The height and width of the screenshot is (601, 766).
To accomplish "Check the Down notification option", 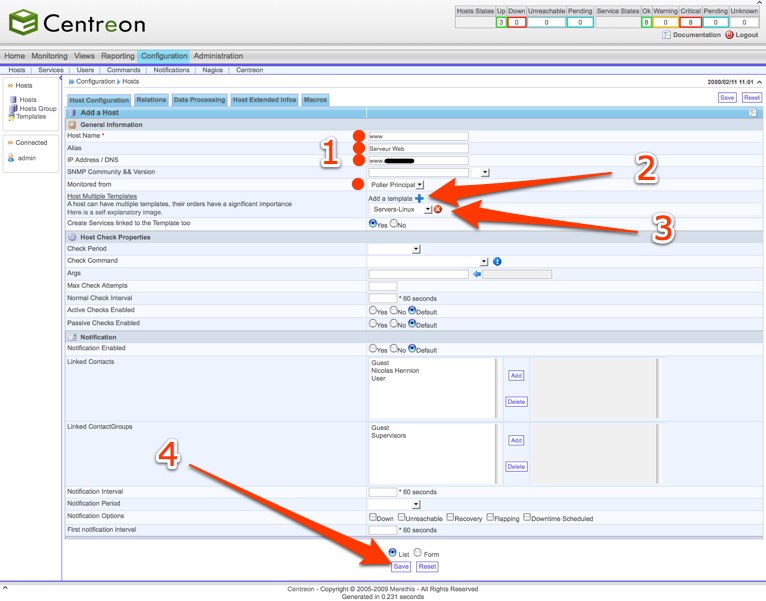I will click(373, 517).
